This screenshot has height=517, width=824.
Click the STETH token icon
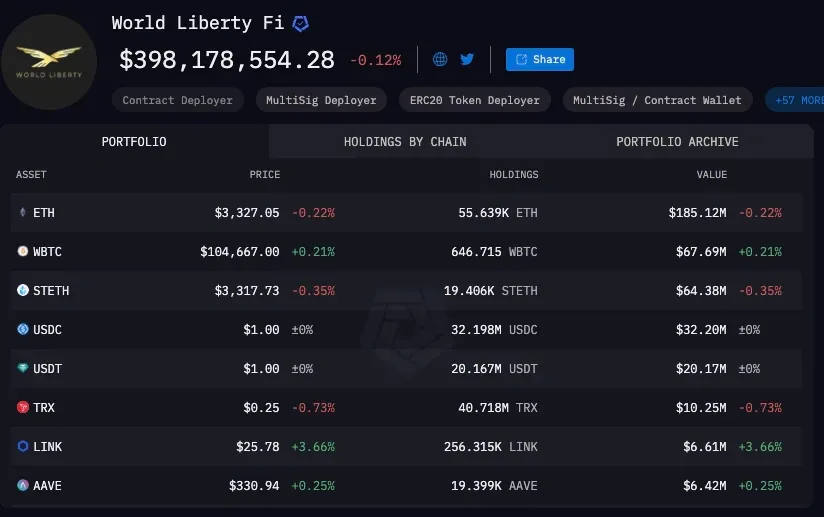pos(23,290)
